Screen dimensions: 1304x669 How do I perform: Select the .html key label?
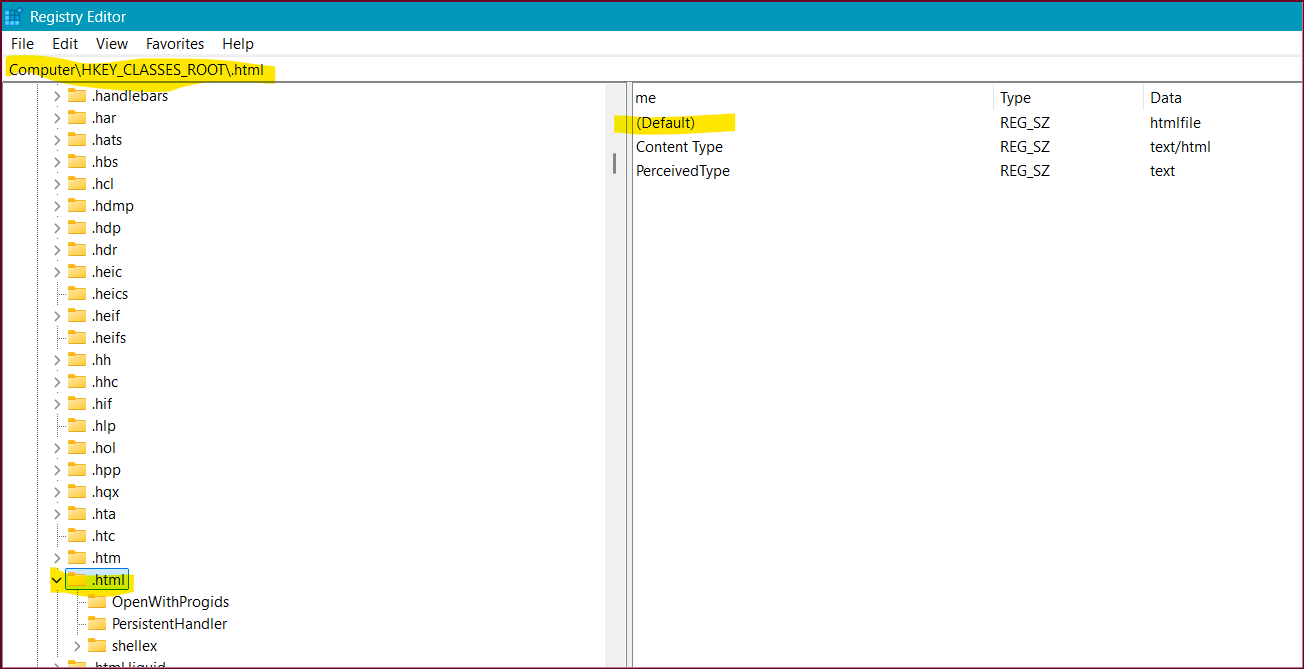[x=109, y=580]
